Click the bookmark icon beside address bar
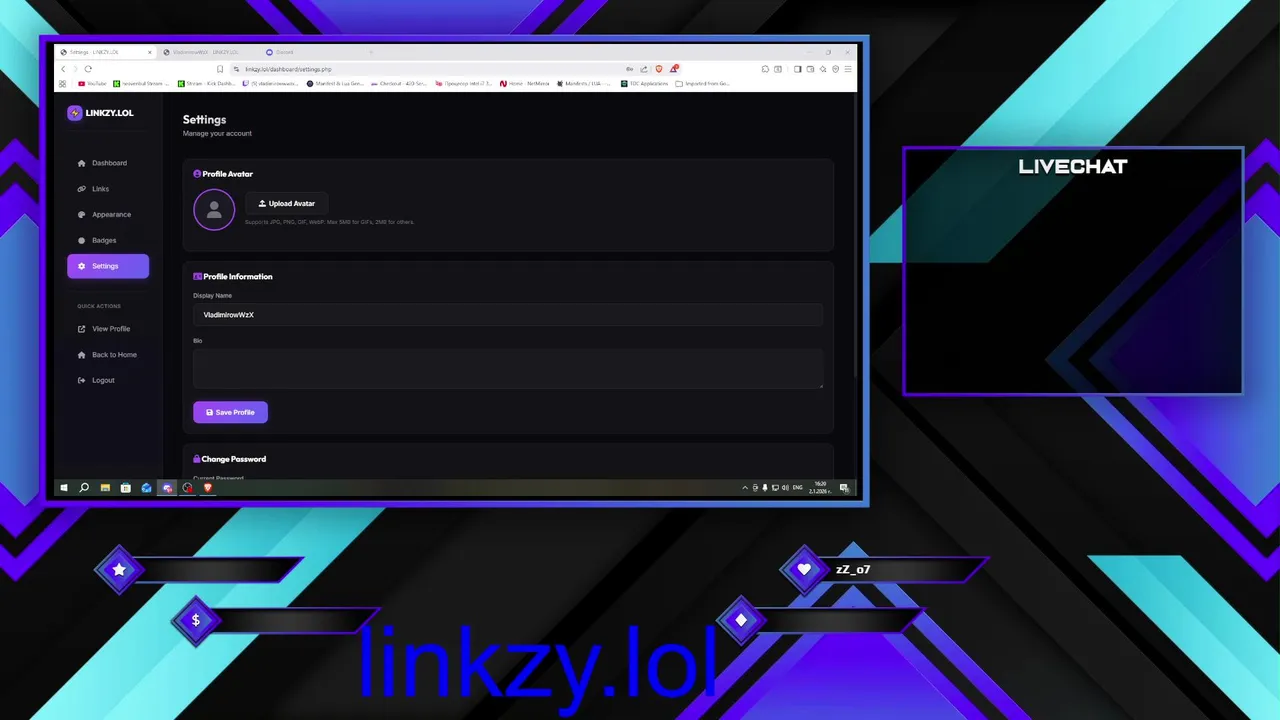This screenshot has height=720, width=1280. pyautogui.click(x=220, y=69)
